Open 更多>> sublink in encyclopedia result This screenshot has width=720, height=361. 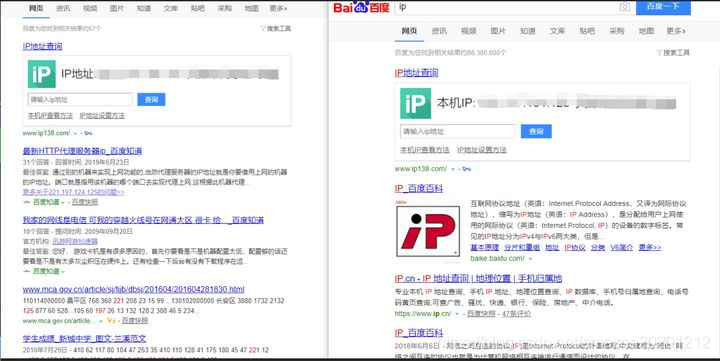(650, 248)
